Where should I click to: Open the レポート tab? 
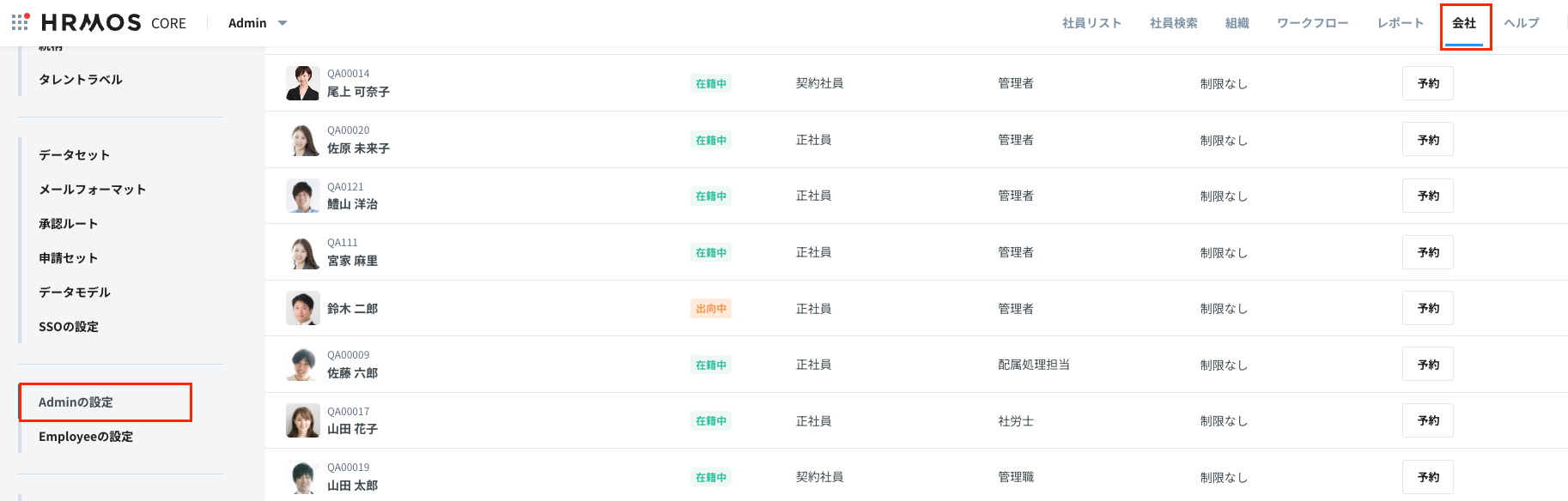pos(1400,23)
